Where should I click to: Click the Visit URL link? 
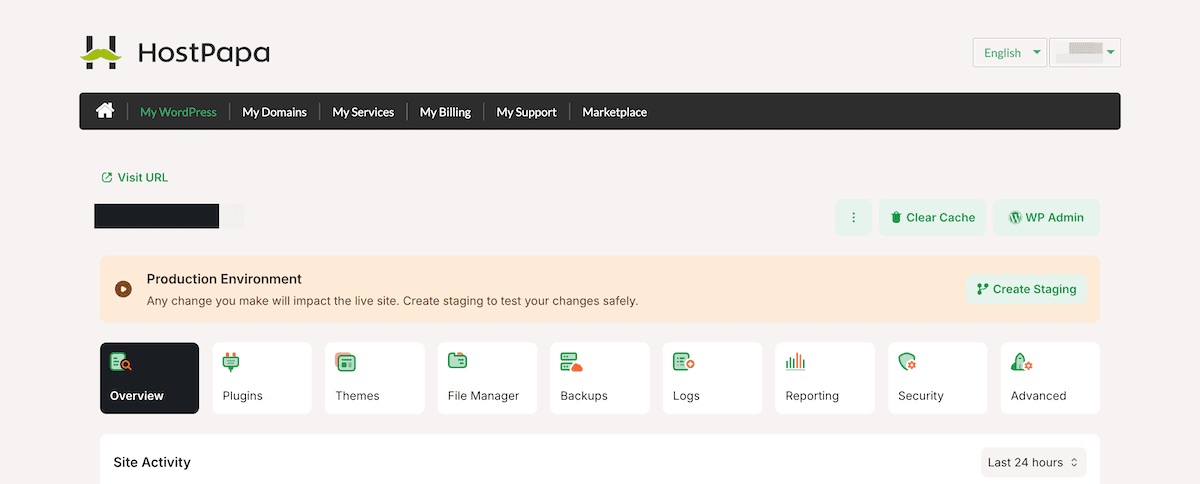point(134,177)
